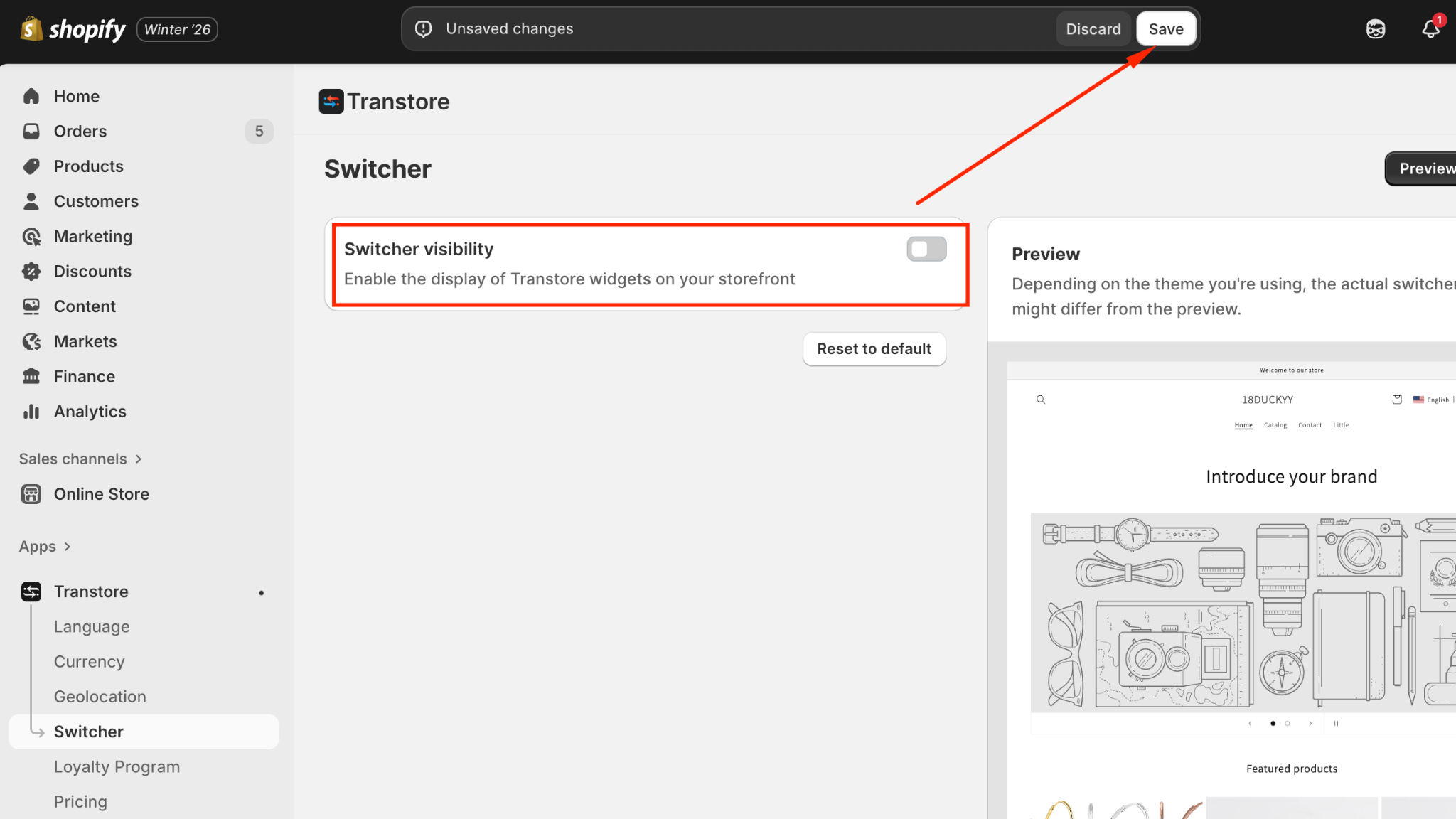Screen dimensions: 1456x819
Task: Click the search icon in storefront preview
Action: (1041, 400)
